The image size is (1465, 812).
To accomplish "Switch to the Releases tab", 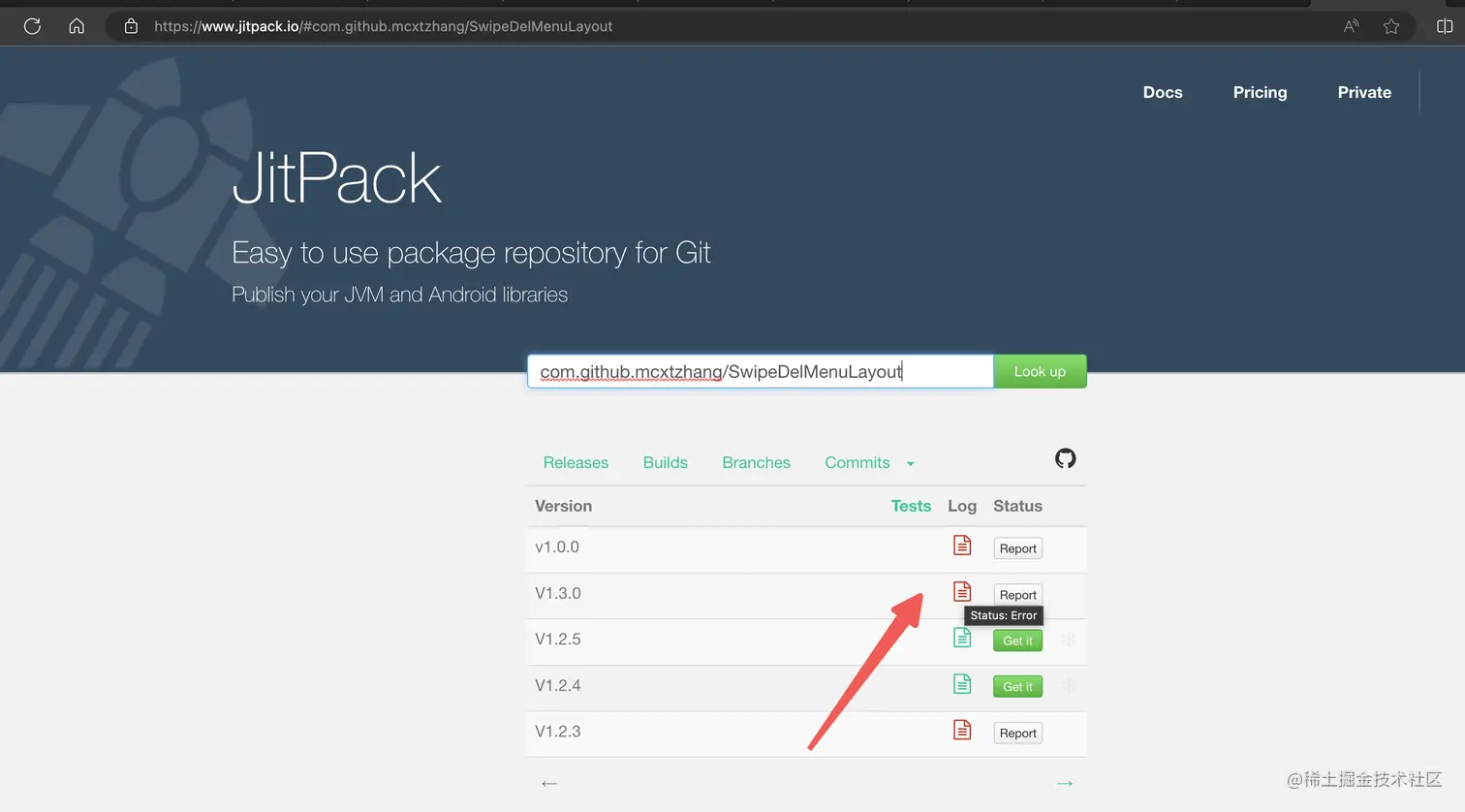I will tap(576, 463).
